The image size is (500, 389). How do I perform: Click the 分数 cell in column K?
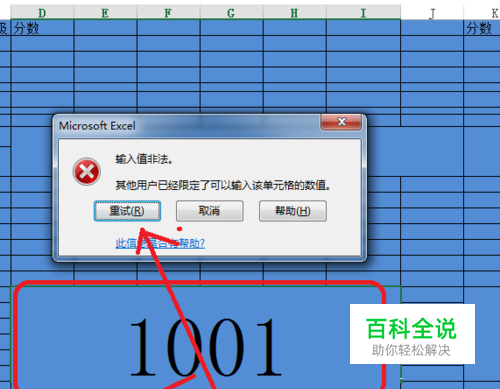482,28
